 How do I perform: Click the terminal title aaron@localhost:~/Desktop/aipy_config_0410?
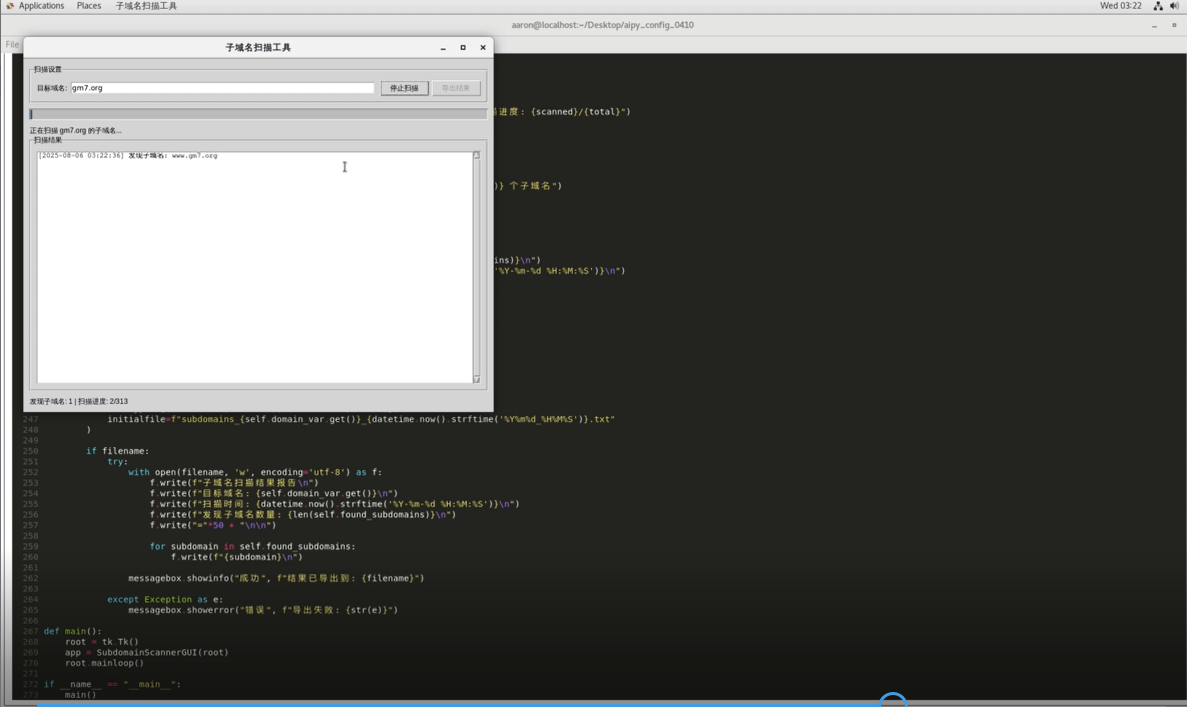pos(603,25)
